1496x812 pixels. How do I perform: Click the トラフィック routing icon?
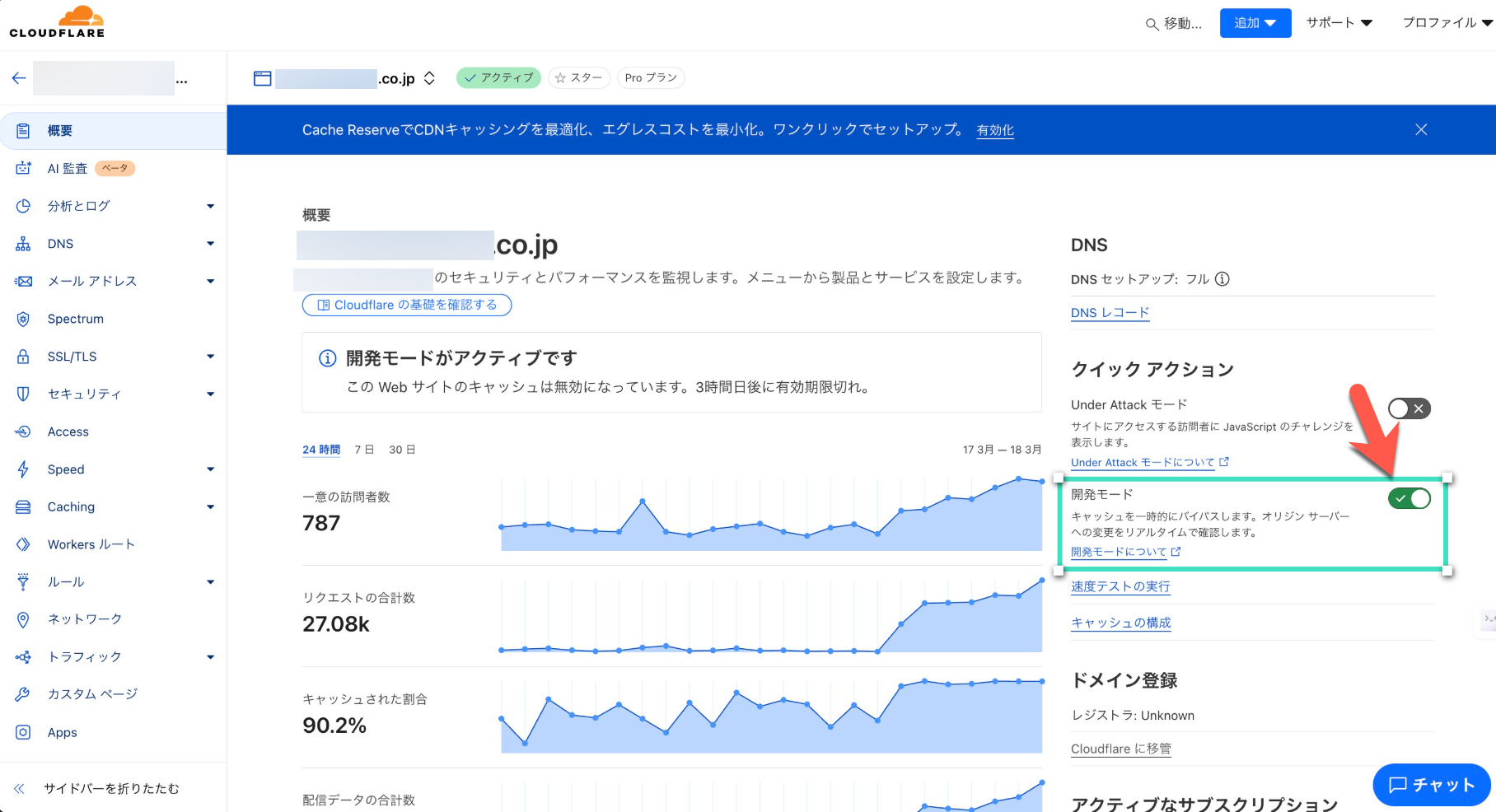pyautogui.click(x=23, y=657)
